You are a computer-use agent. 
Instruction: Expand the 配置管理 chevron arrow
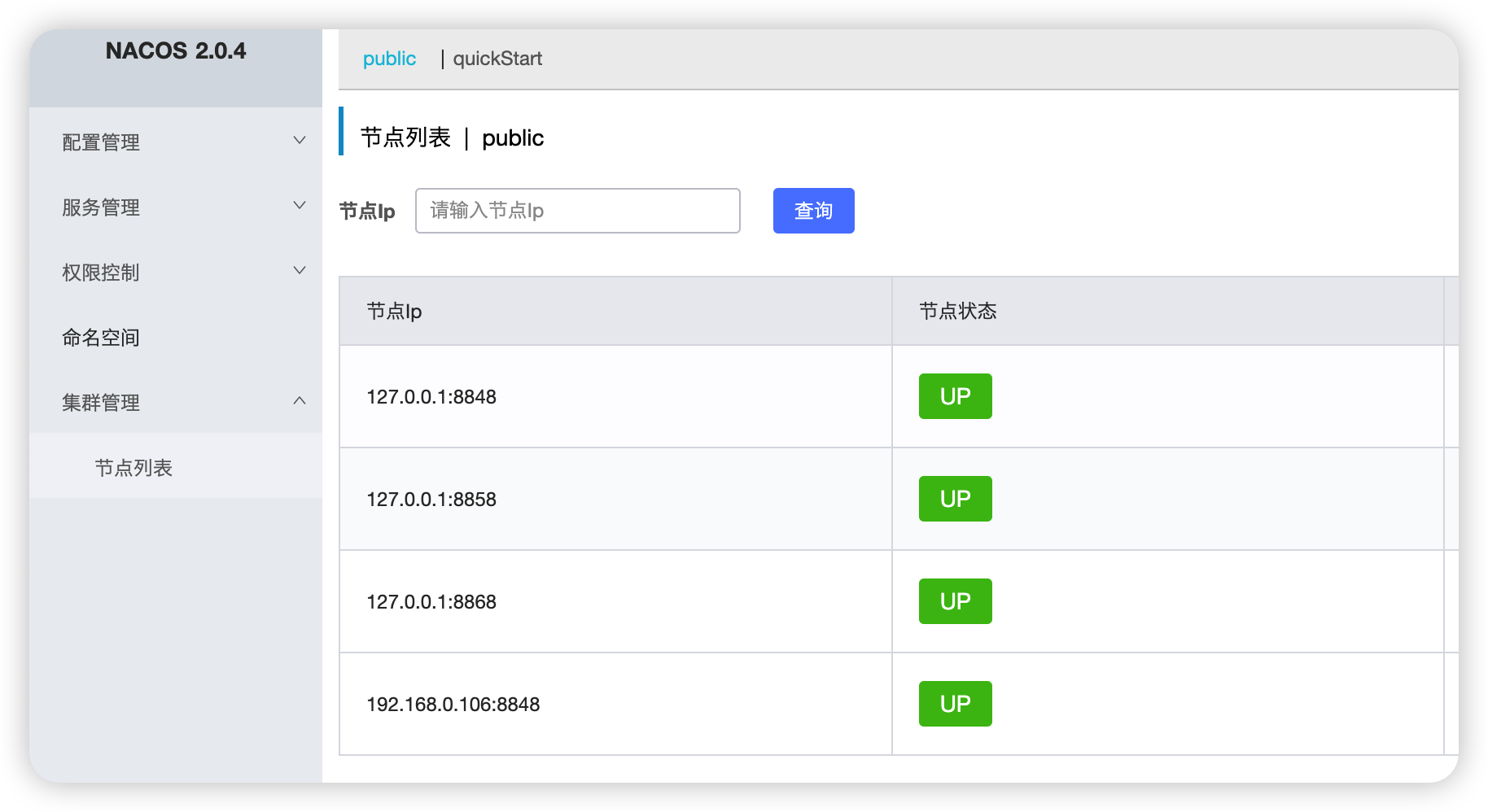(x=300, y=141)
